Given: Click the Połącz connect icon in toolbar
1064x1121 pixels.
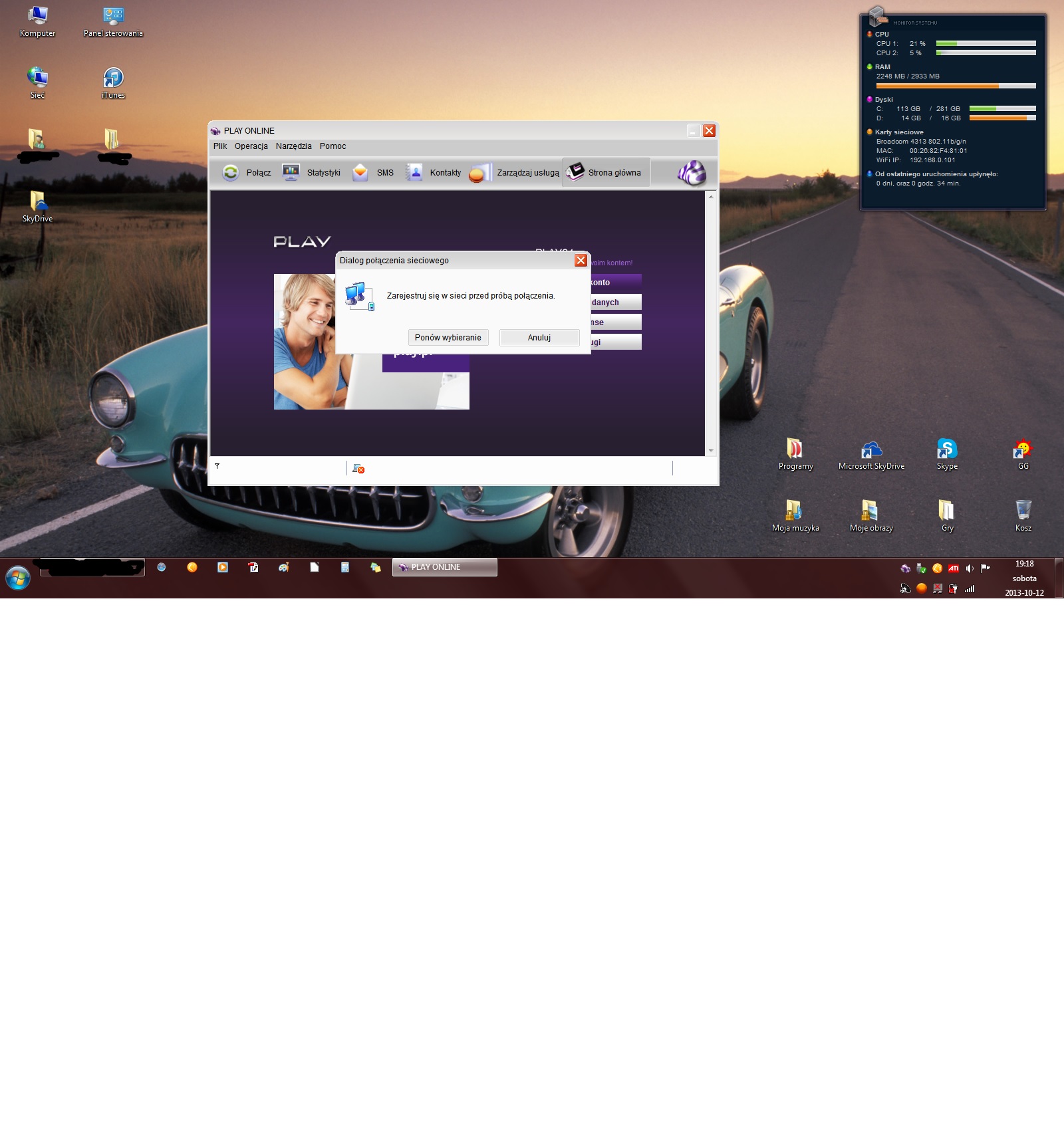Looking at the screenshot, I should click(x=231, y=173).
